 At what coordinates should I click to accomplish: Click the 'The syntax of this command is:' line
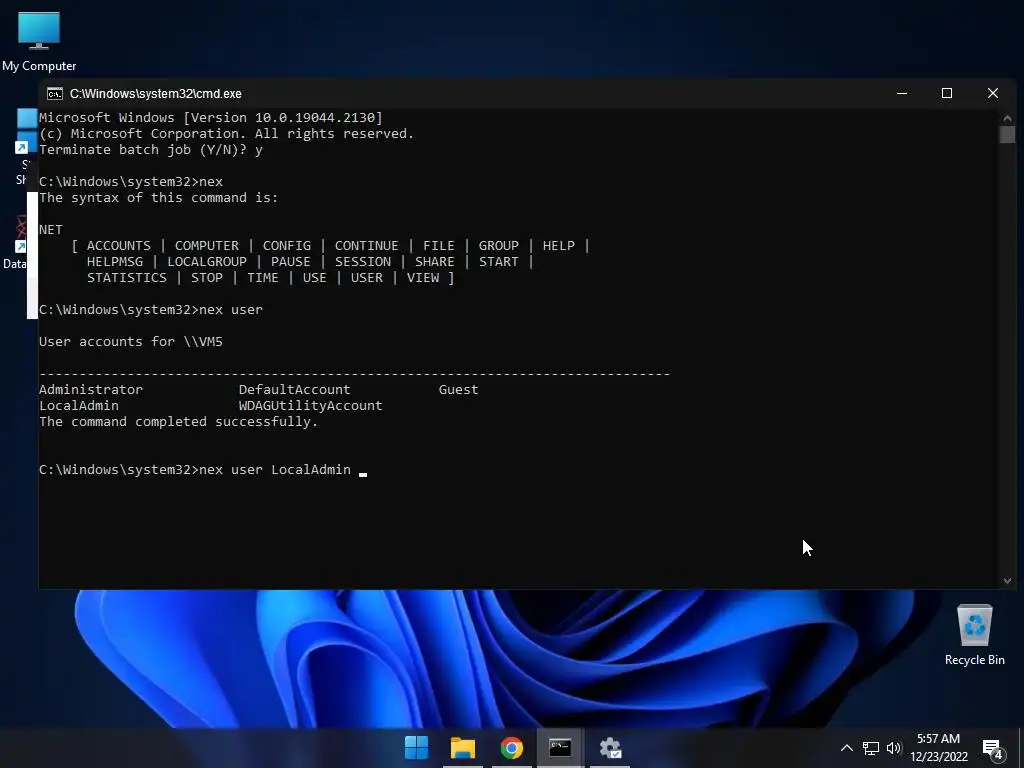tap(159, 198)
